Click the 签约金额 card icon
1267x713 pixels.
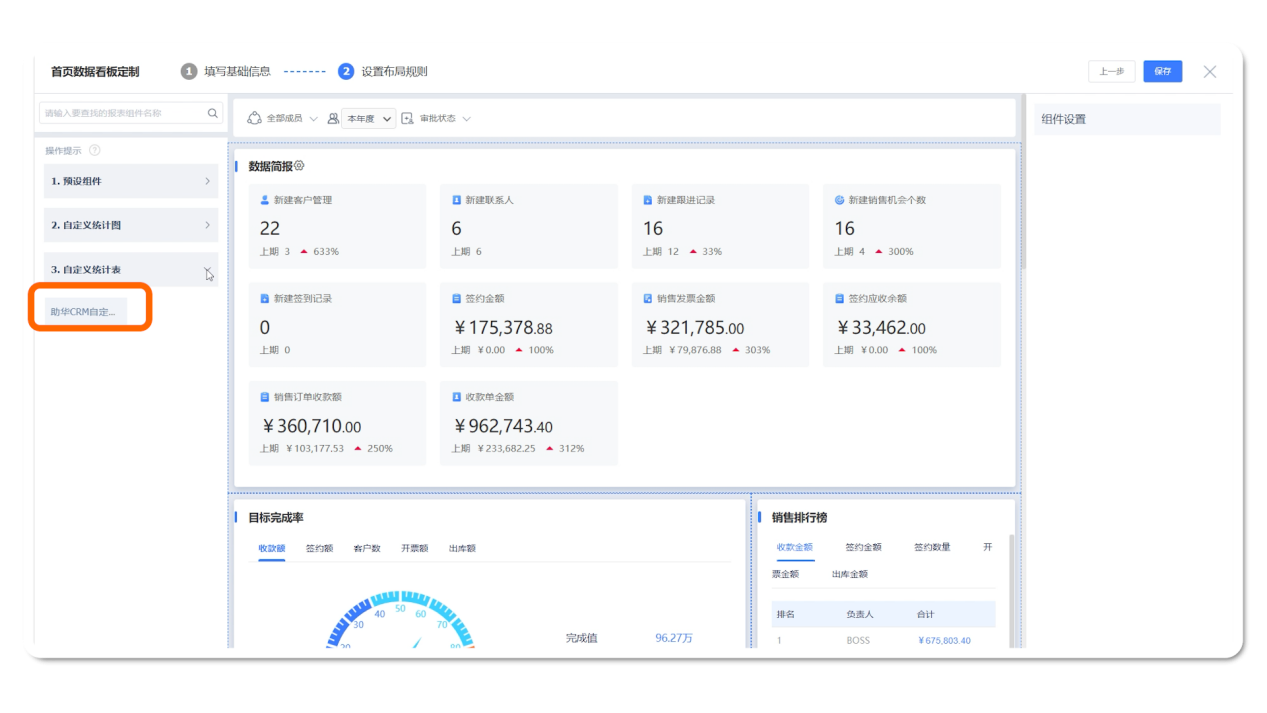click(x=456, y=298)
